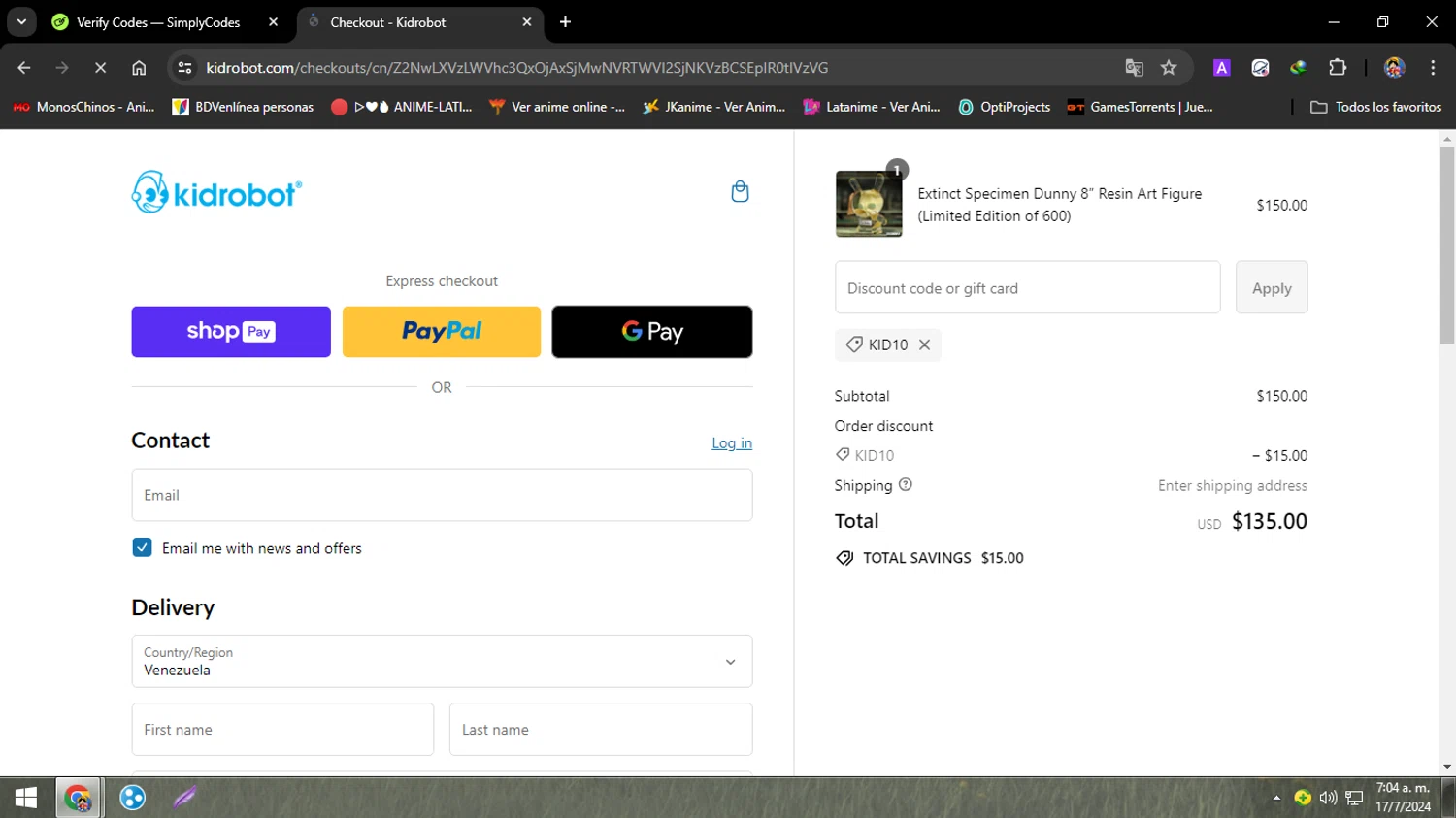Image resolution: width=1456 pixels, height=818 pixels.
Task: Uncheck Email me with news and offers
Action: point(142,547)
